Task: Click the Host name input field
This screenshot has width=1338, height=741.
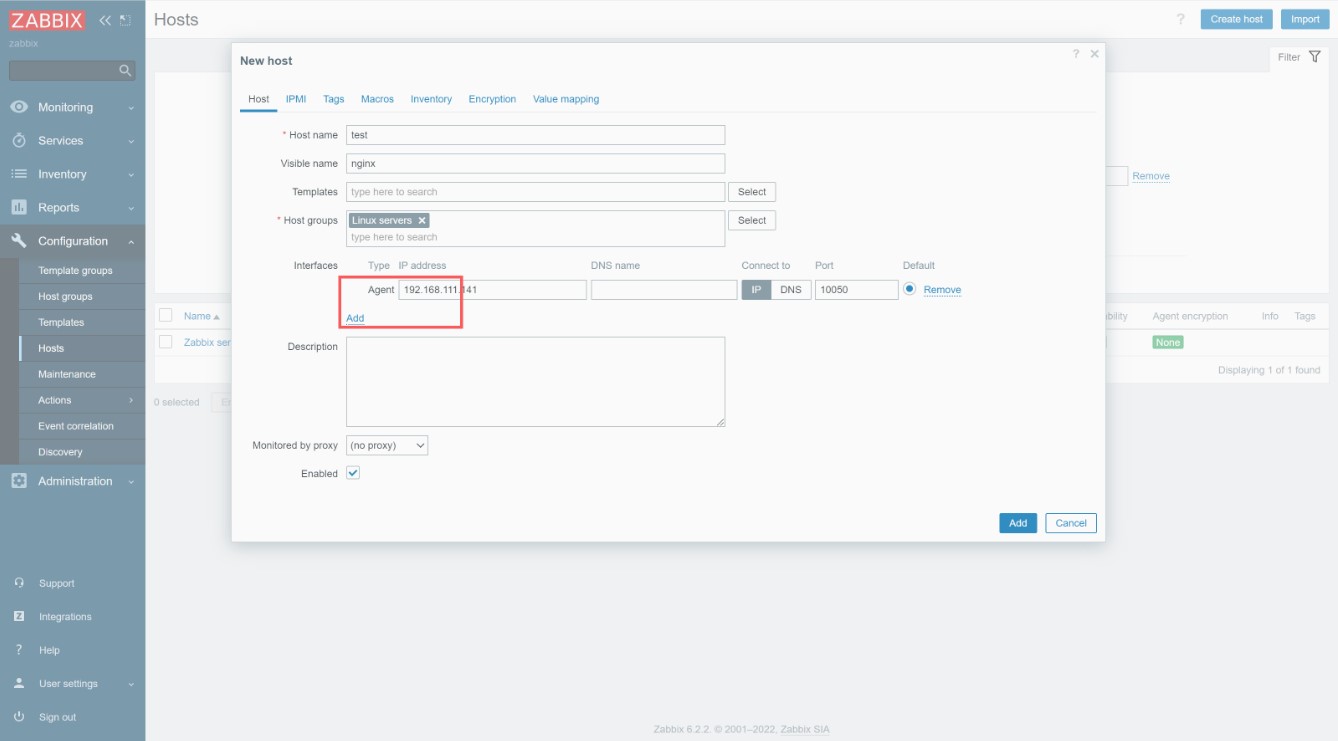Action: click(535, 135)
